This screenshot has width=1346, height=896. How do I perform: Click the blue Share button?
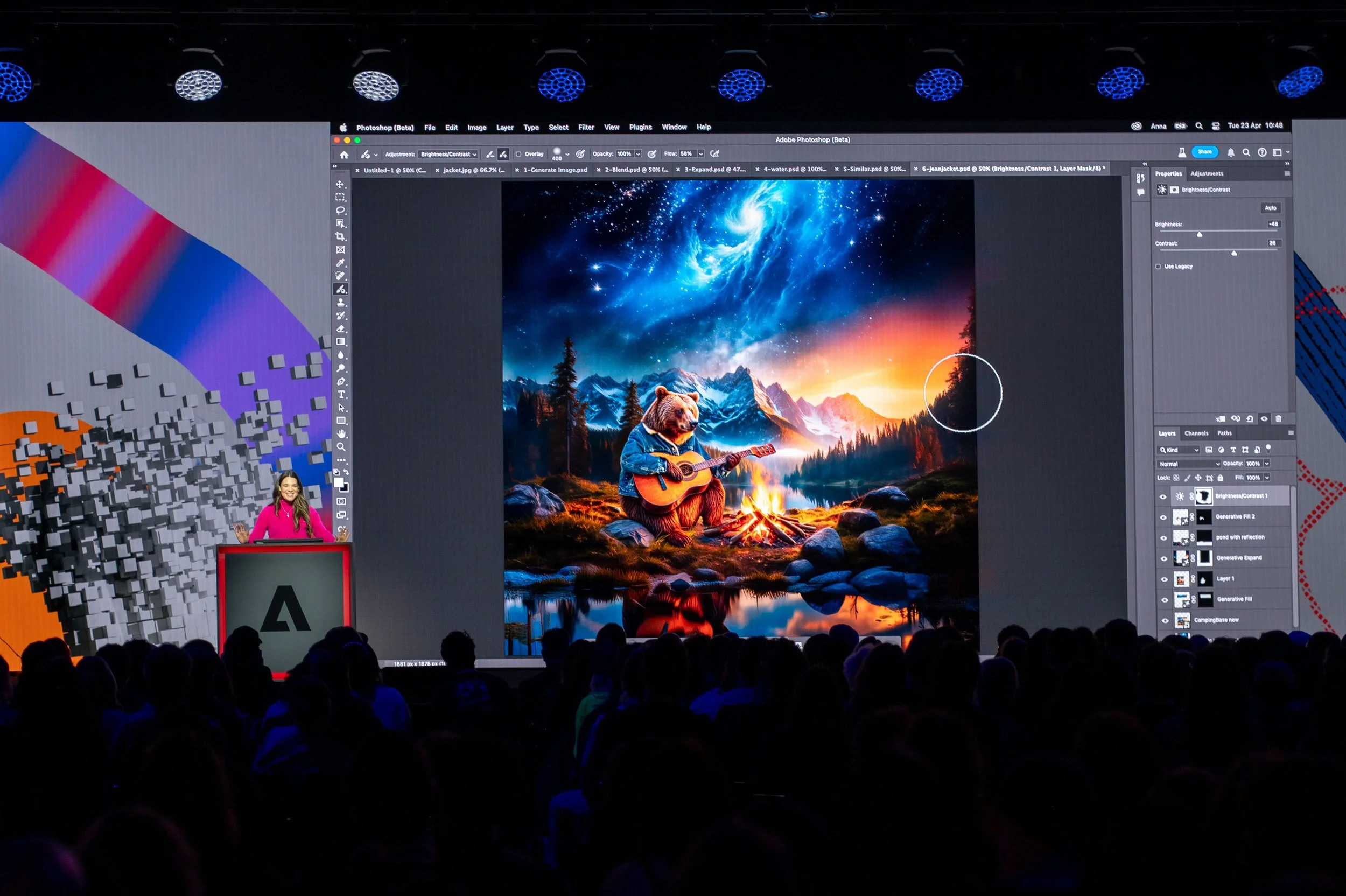click(1204, 152)
